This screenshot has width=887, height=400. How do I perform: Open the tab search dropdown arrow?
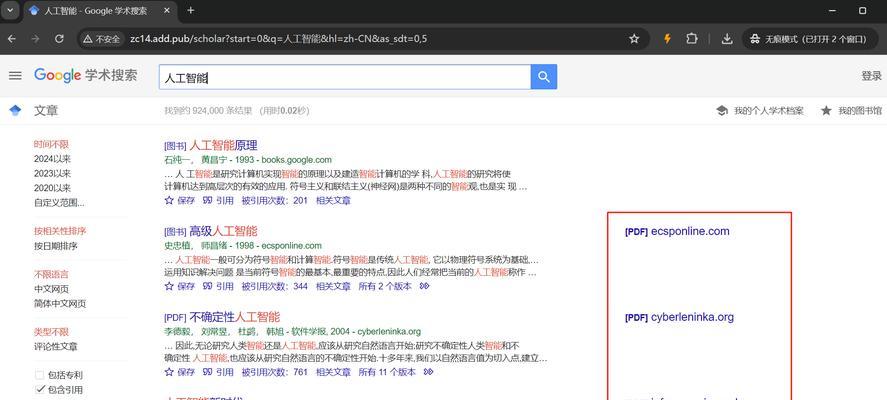[x=10, y=10]
